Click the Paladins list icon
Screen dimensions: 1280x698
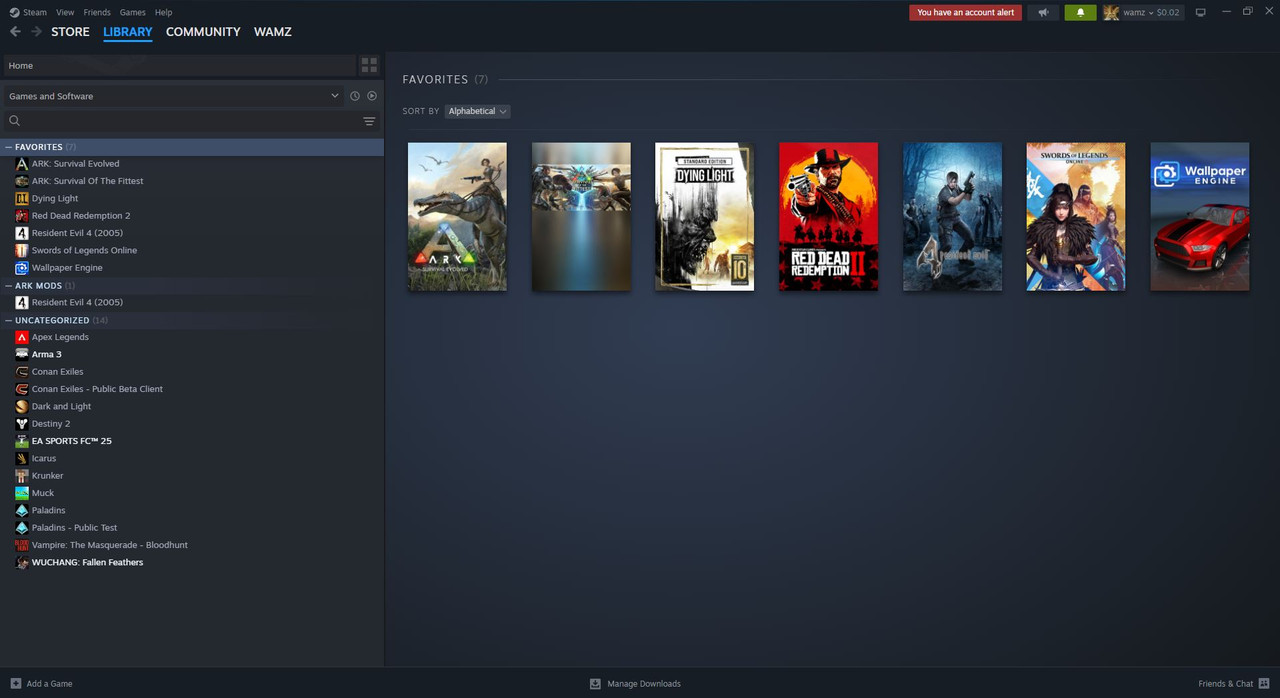(22, 510)
